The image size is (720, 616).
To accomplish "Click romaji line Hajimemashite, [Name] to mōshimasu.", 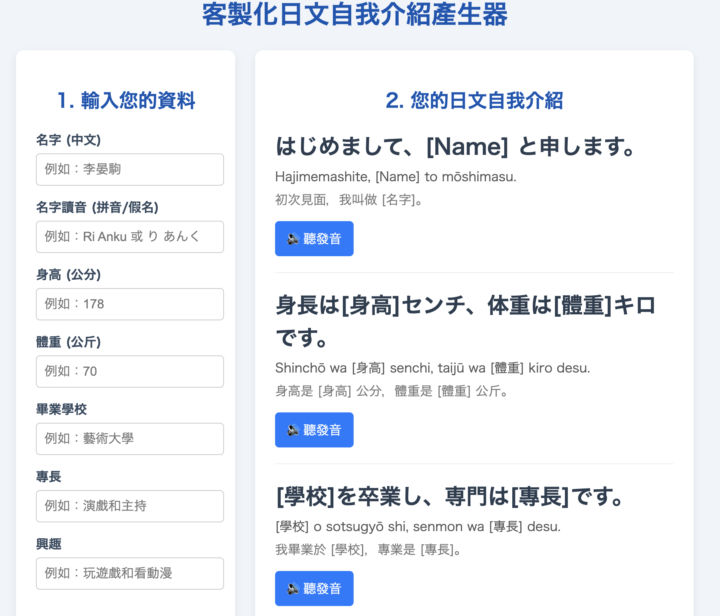I will (396, 177).
